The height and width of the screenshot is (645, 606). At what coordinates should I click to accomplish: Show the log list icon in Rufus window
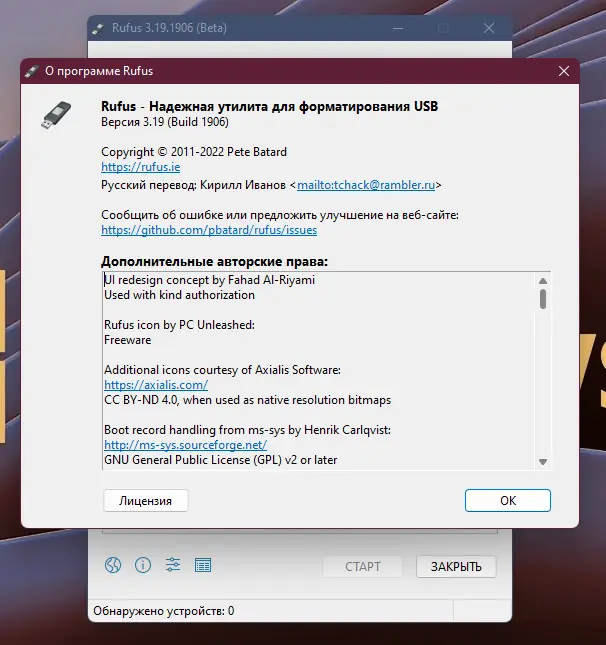203,565
